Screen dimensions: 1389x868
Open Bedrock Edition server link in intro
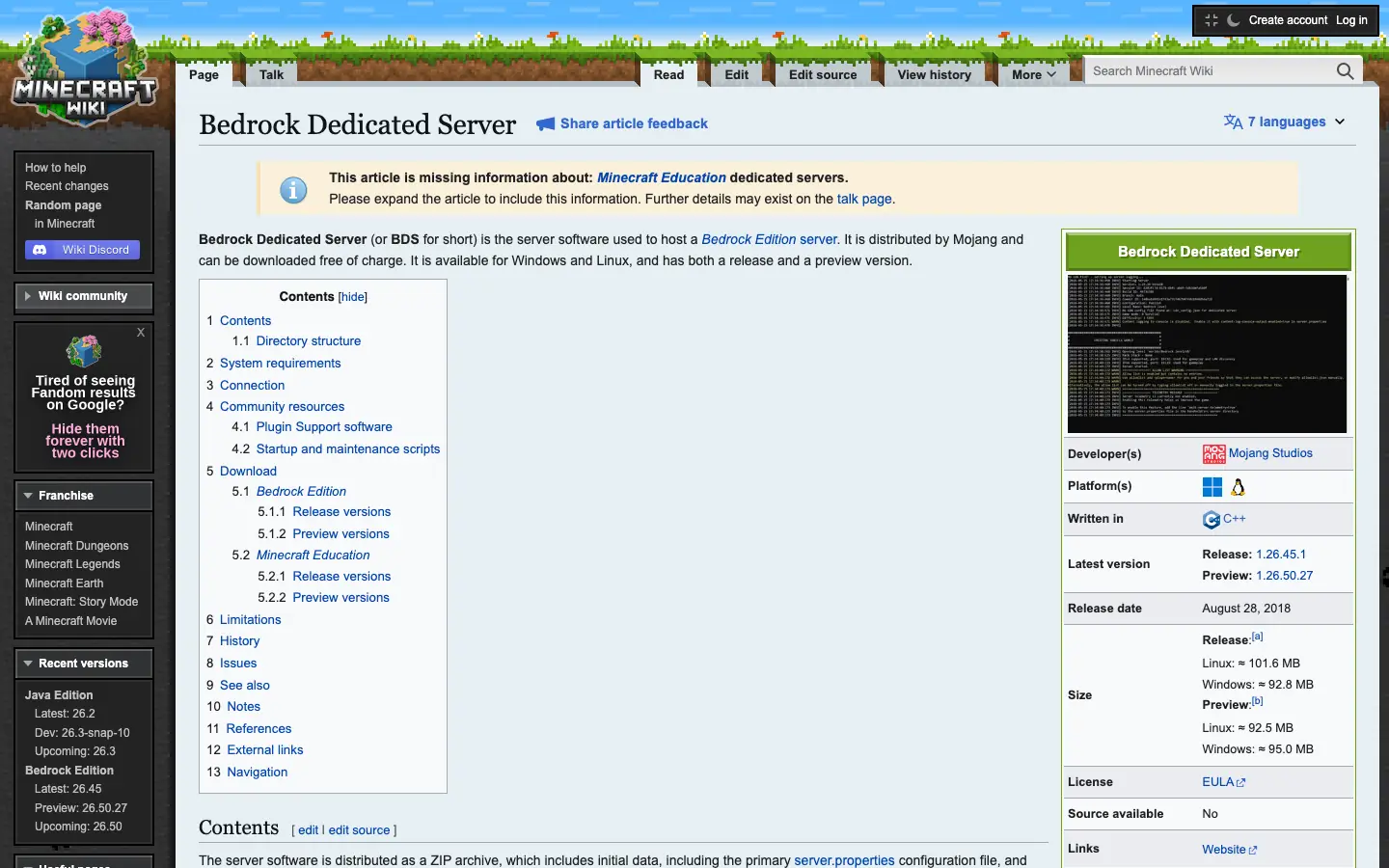[770, 239]
